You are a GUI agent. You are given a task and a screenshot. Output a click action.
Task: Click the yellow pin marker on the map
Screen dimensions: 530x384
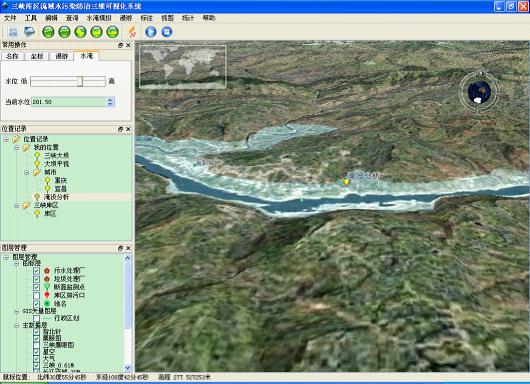[346, 182]
